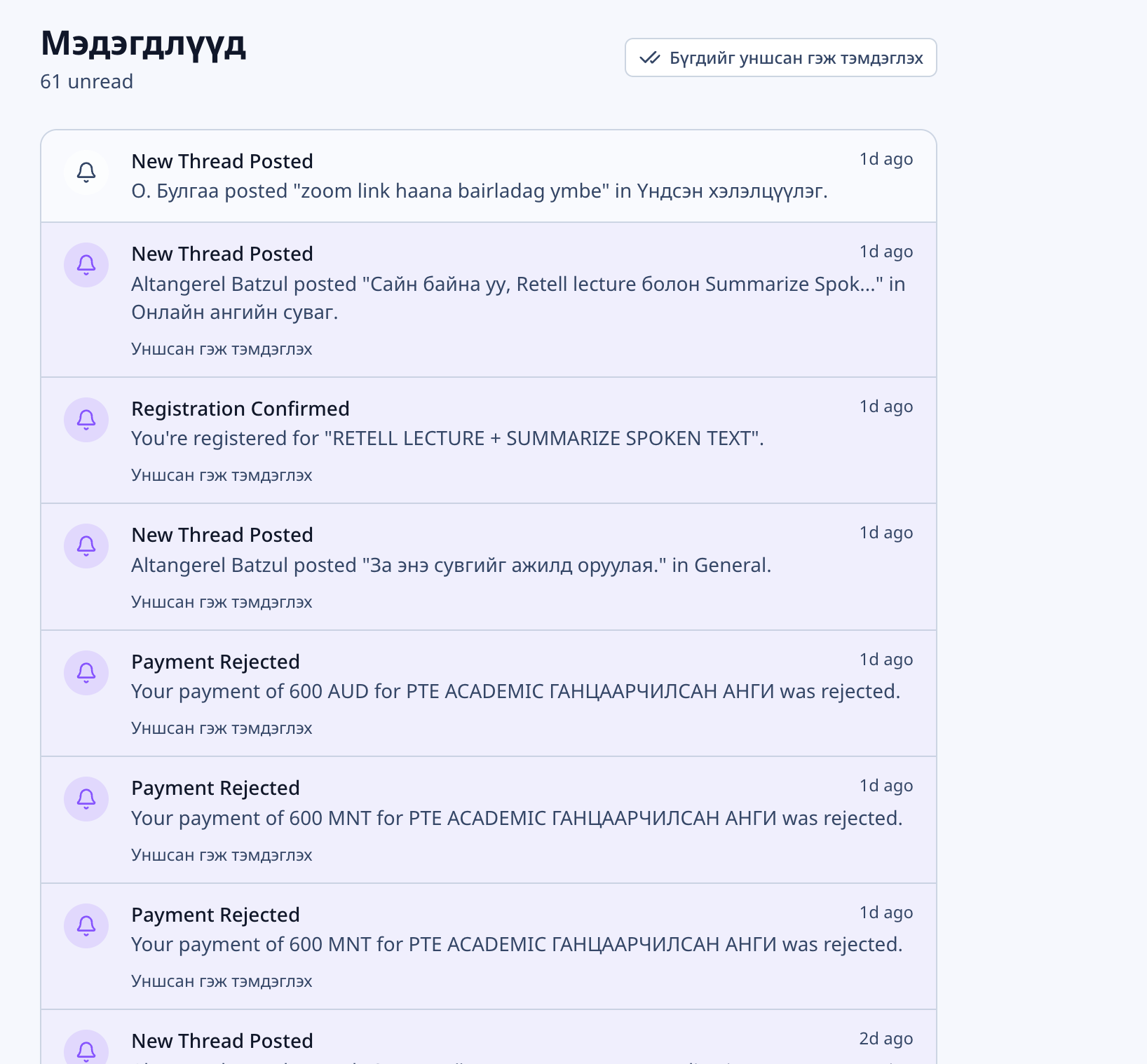Click bell icon of last 600 MNT Payment Rejected
The width and height of the screenshot is (1147, 1064).
(86, 926)
